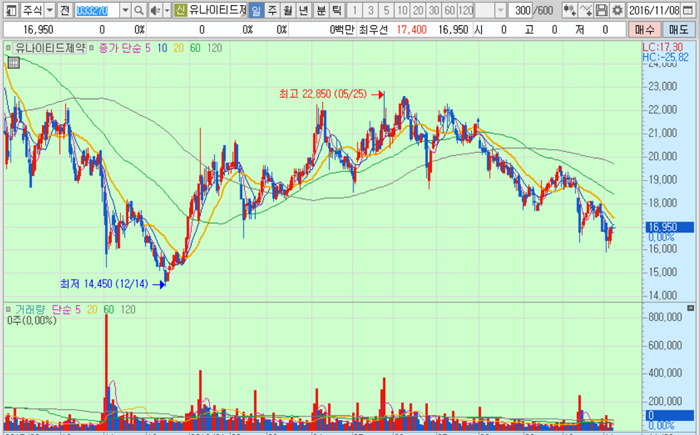Click the stock search magnifier icon
The height and width of the screenshot is (435, 700).
(x=139, y=10)
